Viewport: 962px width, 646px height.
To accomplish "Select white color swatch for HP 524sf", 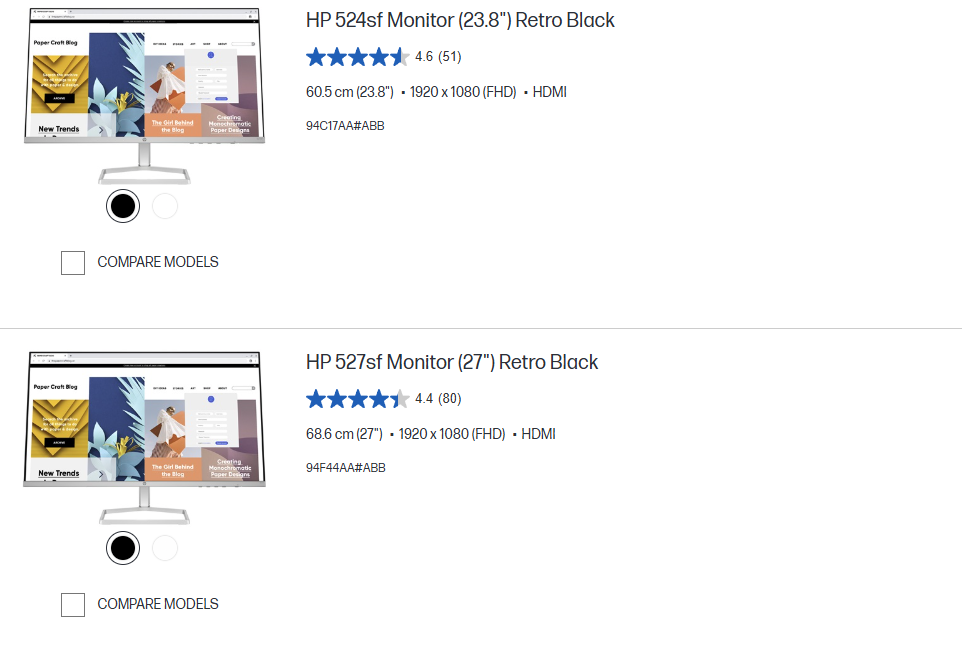I will pos(165,206).
